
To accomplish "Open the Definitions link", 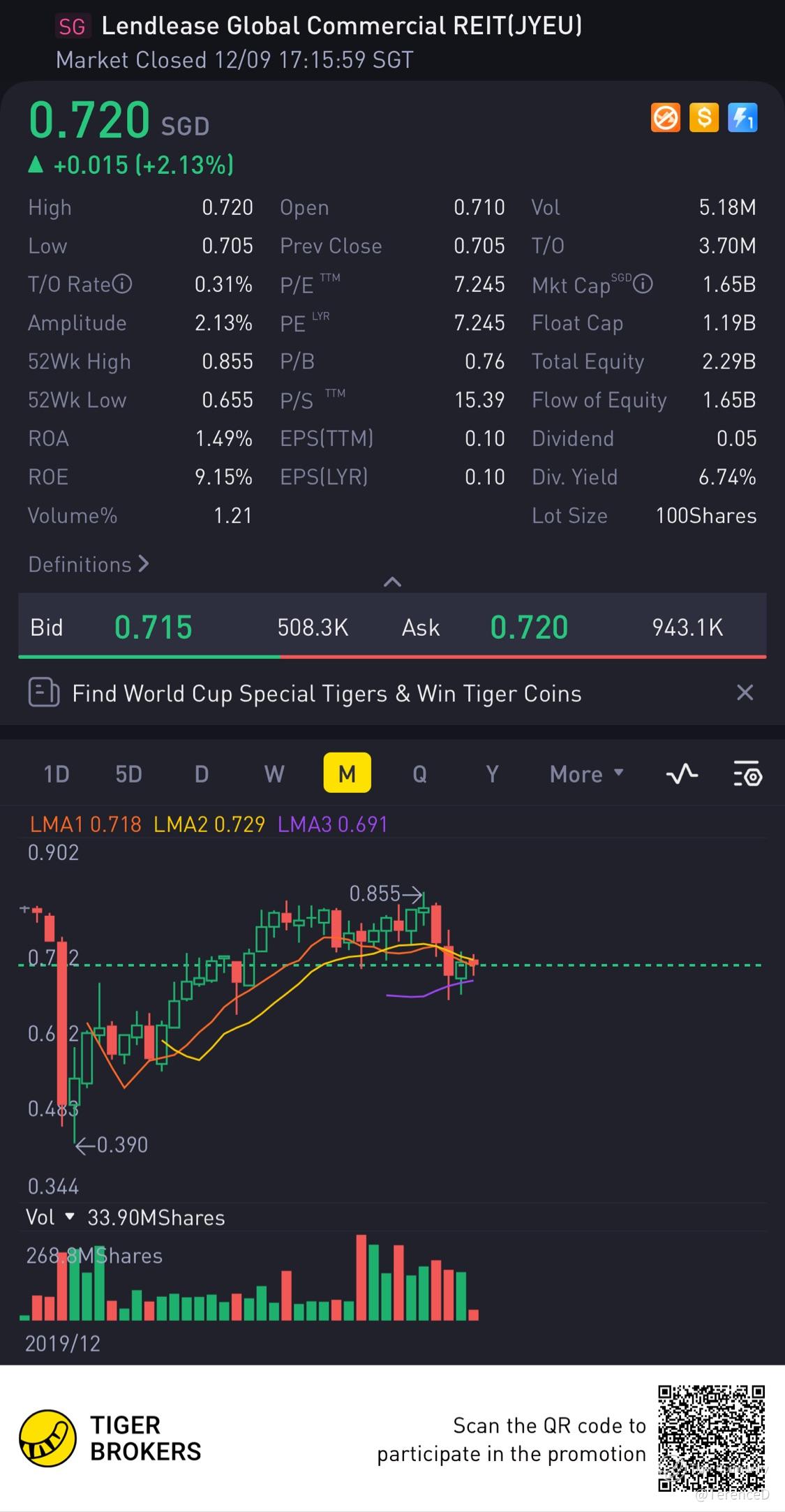I will click(89, 564).
